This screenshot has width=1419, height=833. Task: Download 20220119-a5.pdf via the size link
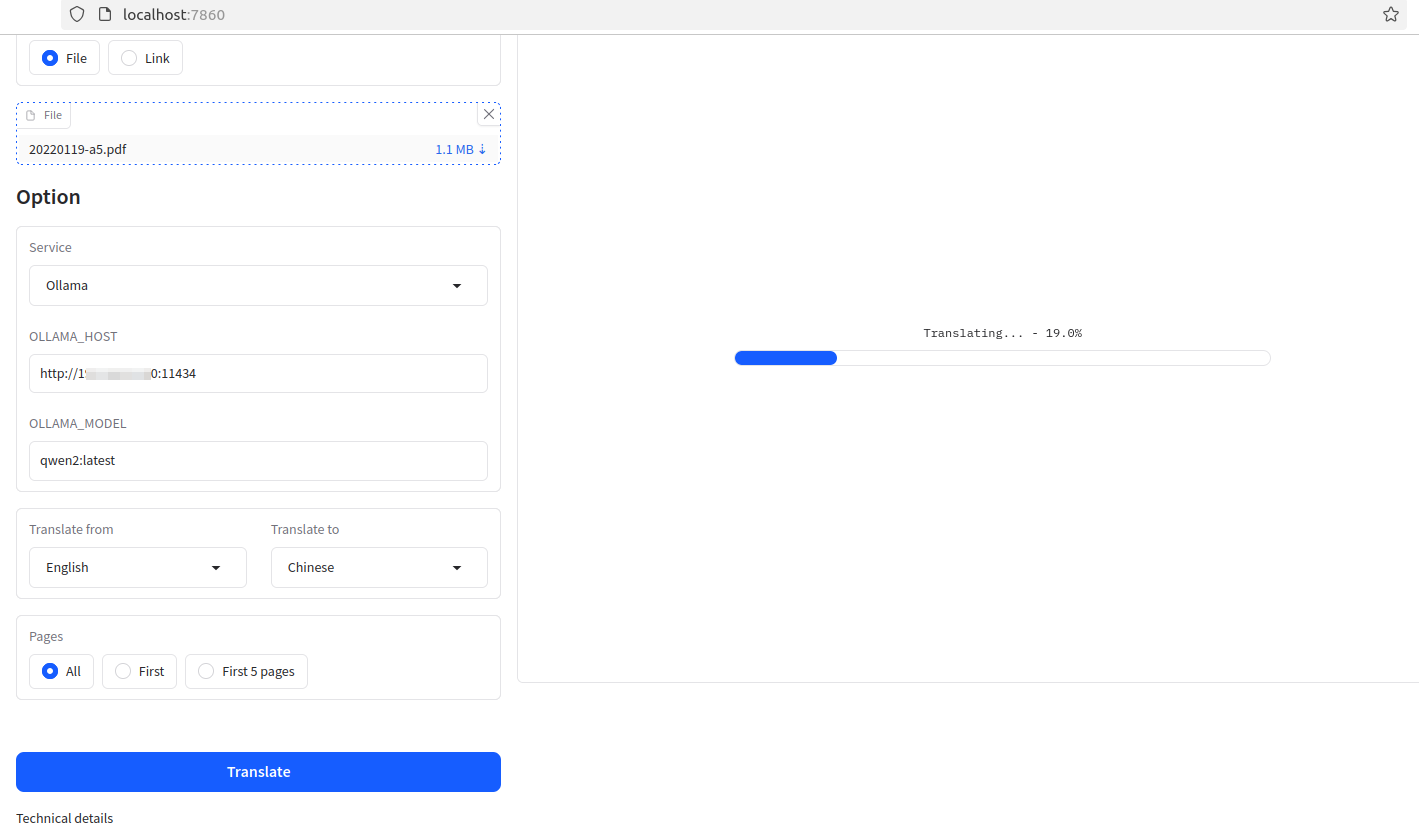pos(454,148)
